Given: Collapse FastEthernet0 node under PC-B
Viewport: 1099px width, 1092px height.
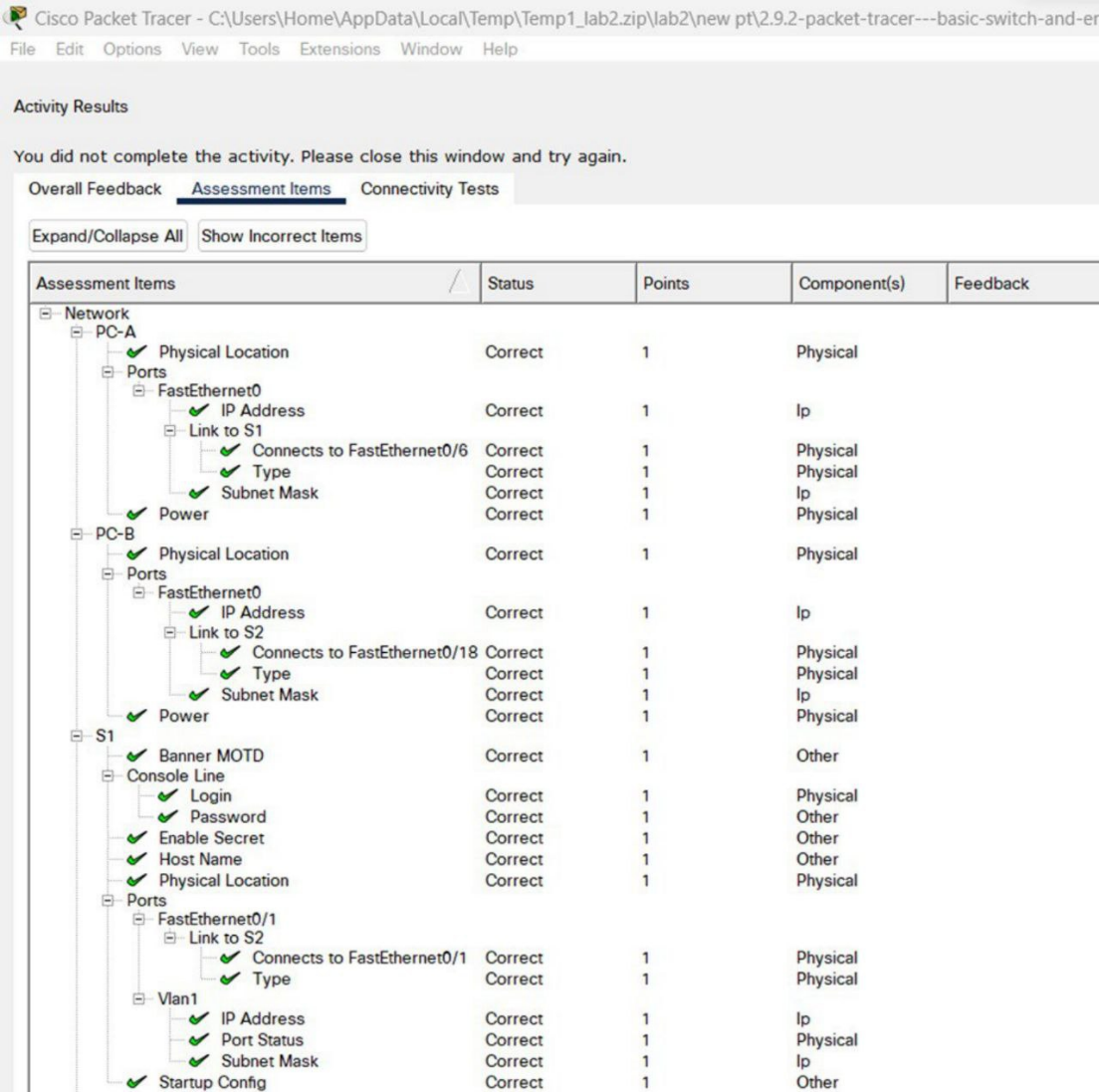Looking at the screenshot, I should [x=138, y=593].
